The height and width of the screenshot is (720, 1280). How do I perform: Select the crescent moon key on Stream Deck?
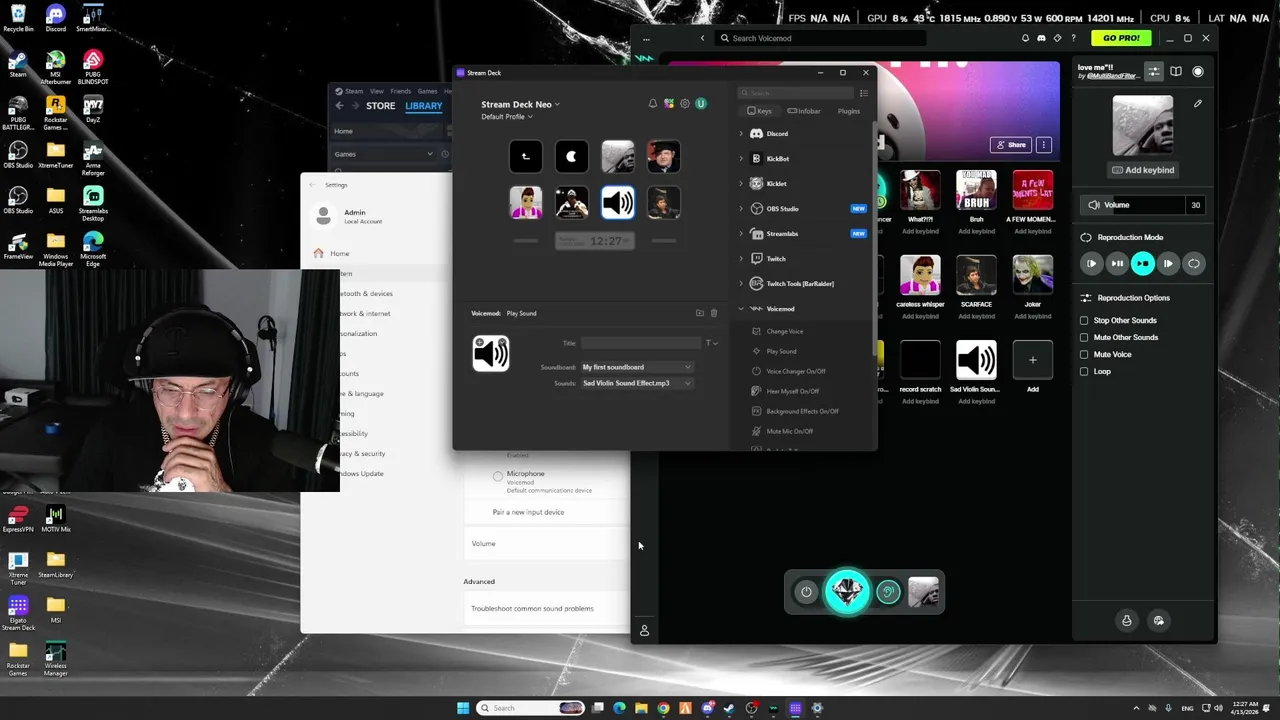[x=572, y=157]
